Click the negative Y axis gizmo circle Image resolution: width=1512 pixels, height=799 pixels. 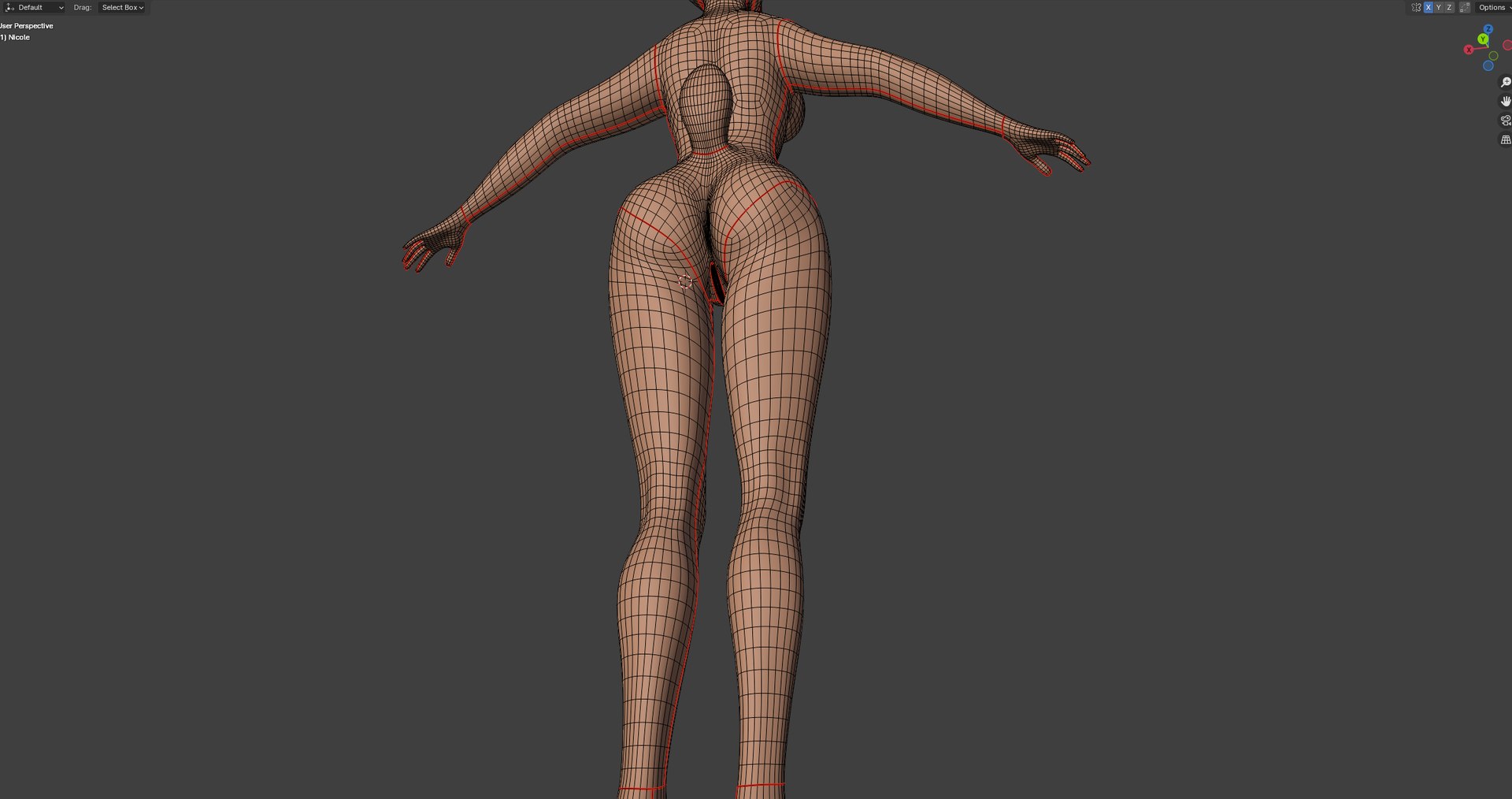tap(1493, 56)
